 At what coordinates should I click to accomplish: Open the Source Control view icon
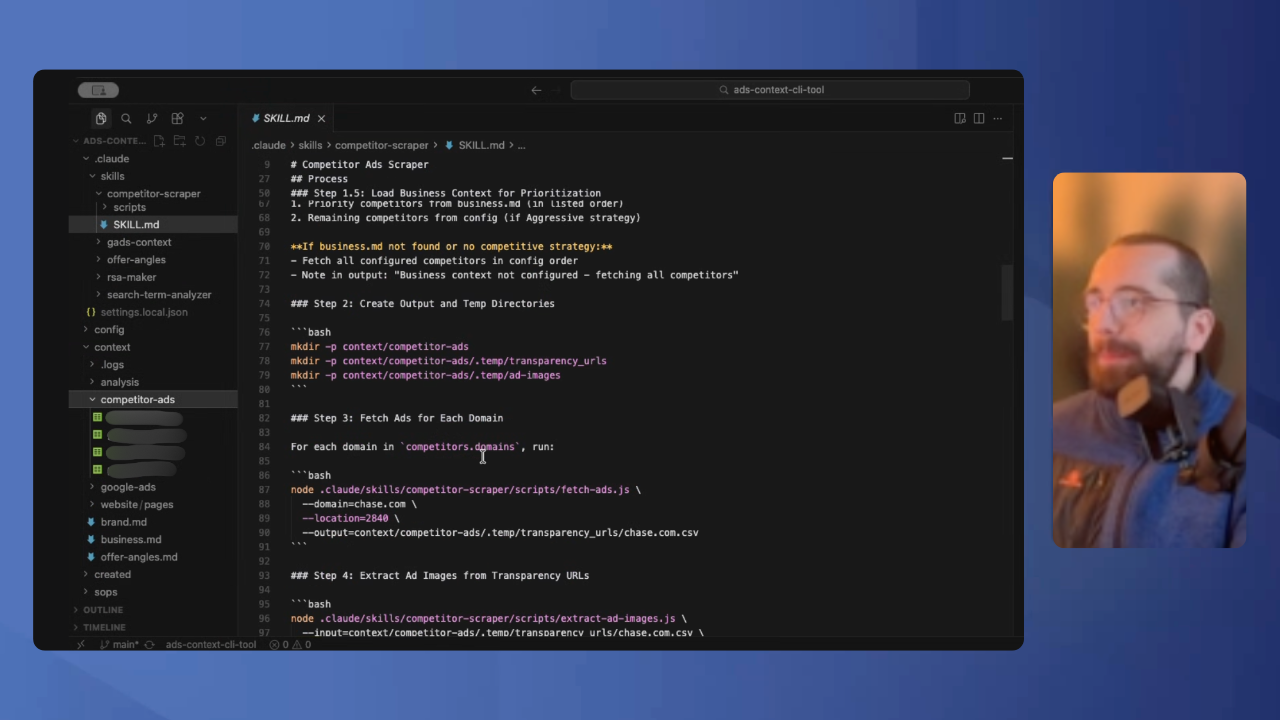click(x=152, y=118)
